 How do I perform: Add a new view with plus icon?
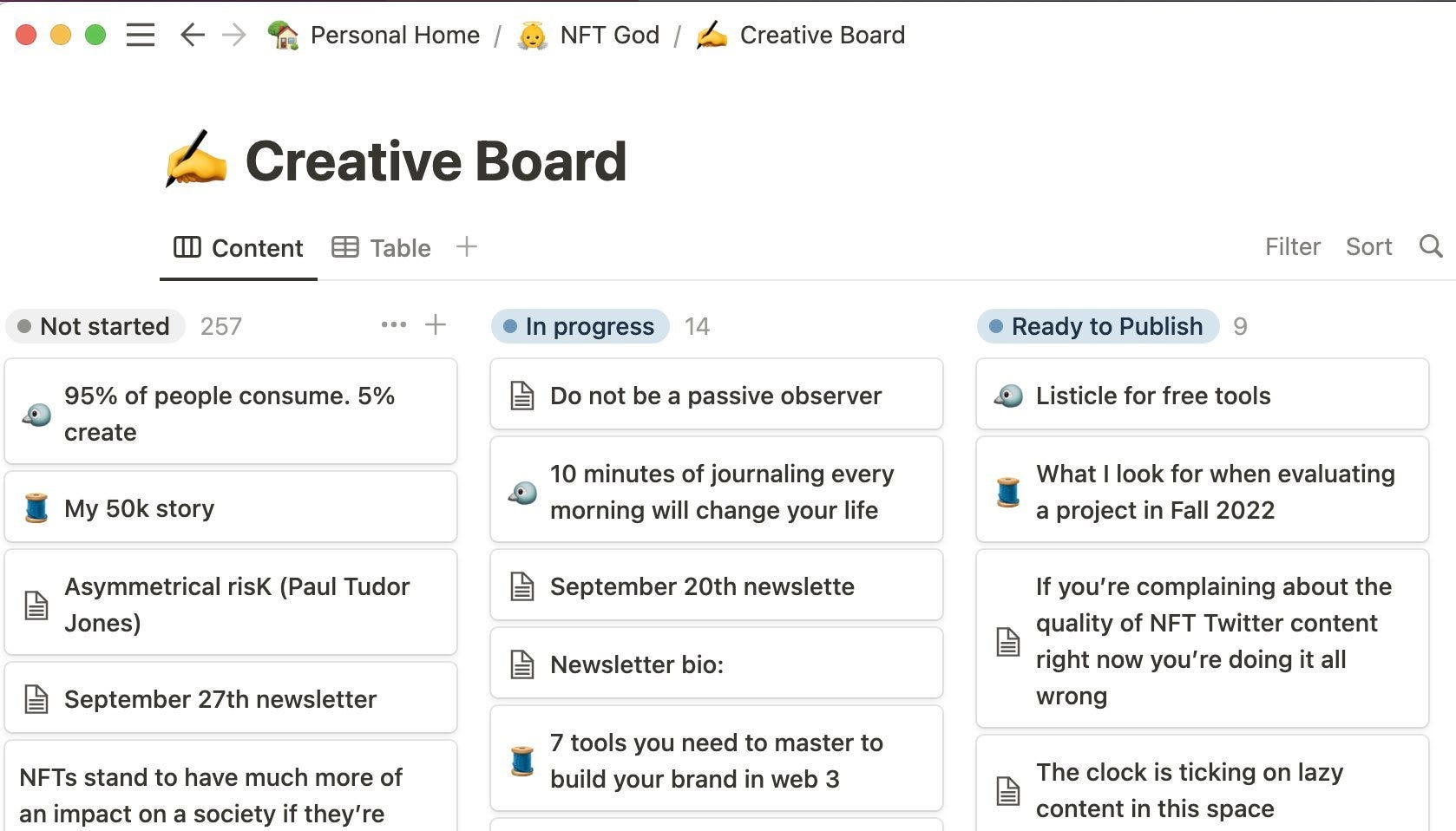coord(467,247)
